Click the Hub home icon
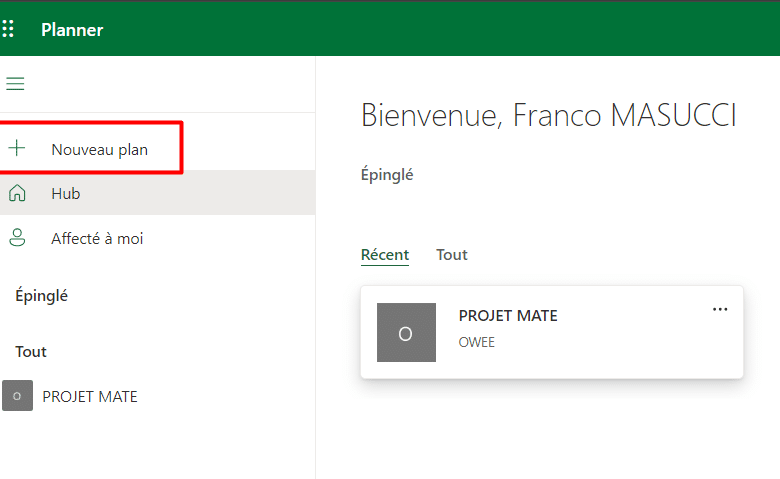 point(17,193)
